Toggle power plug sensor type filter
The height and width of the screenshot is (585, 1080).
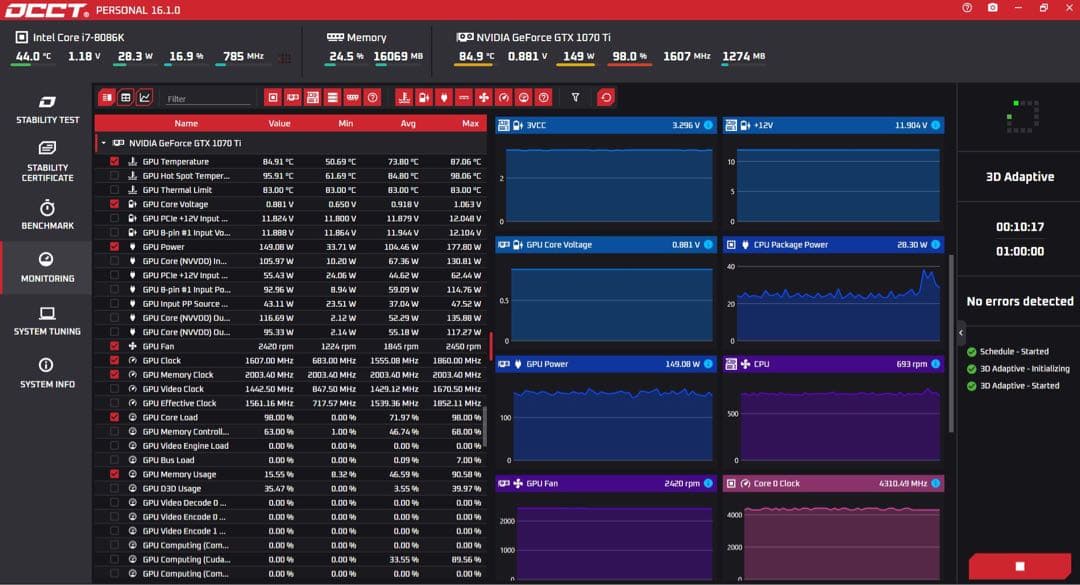click(x=444, y=98)
